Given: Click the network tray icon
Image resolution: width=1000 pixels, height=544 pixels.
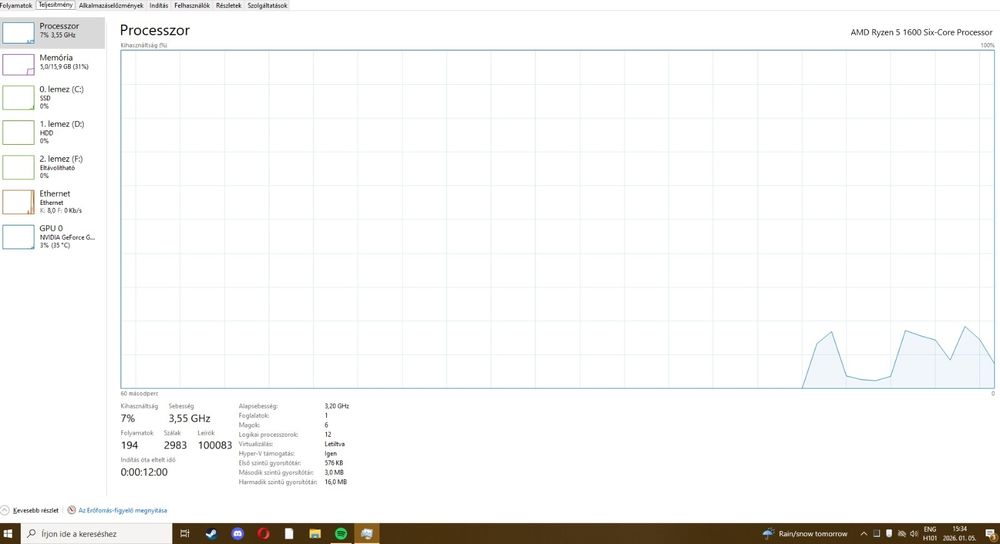Looking at the screenshot, I should [x=902, y=534].
